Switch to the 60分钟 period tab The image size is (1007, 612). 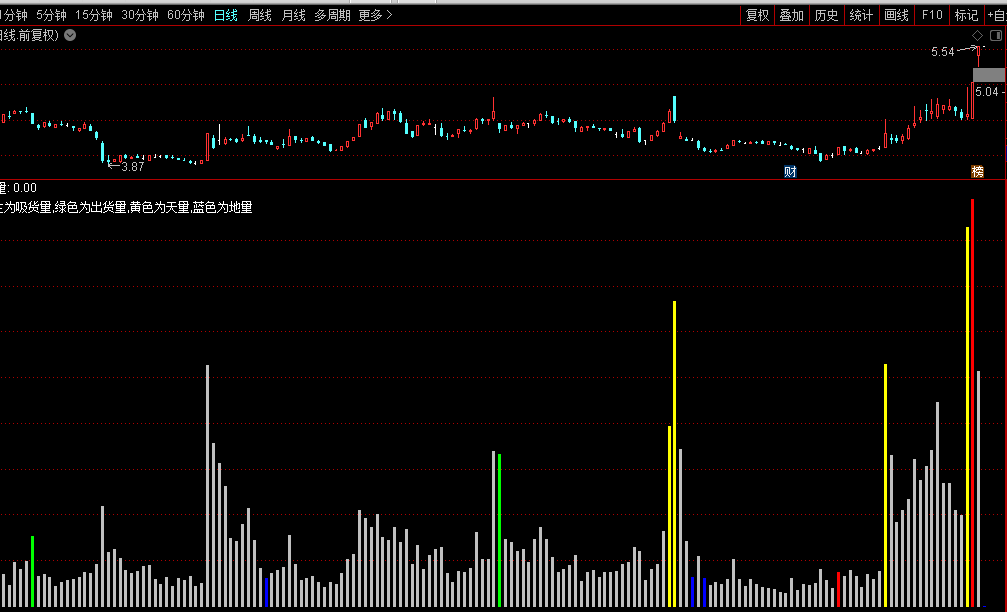click(186, 15)
